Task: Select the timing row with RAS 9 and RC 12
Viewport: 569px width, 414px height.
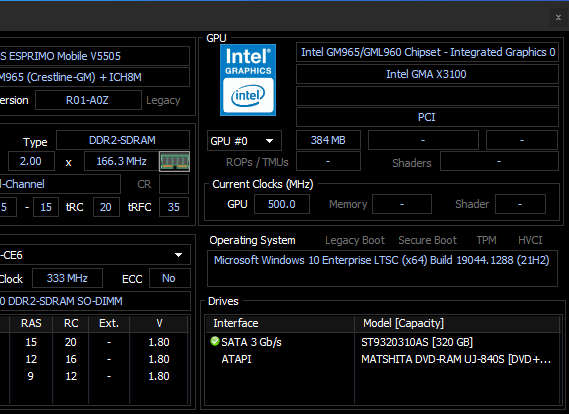Action: (94, 376)
